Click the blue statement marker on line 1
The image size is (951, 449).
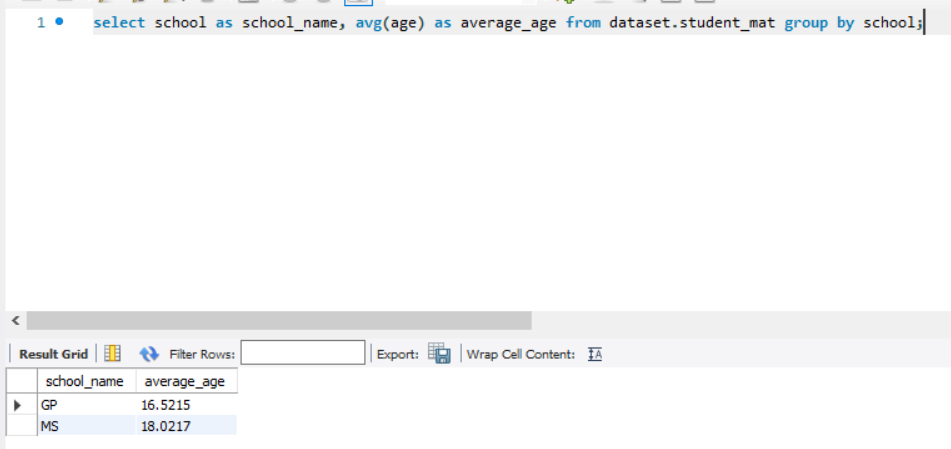(x=59, y=22)
